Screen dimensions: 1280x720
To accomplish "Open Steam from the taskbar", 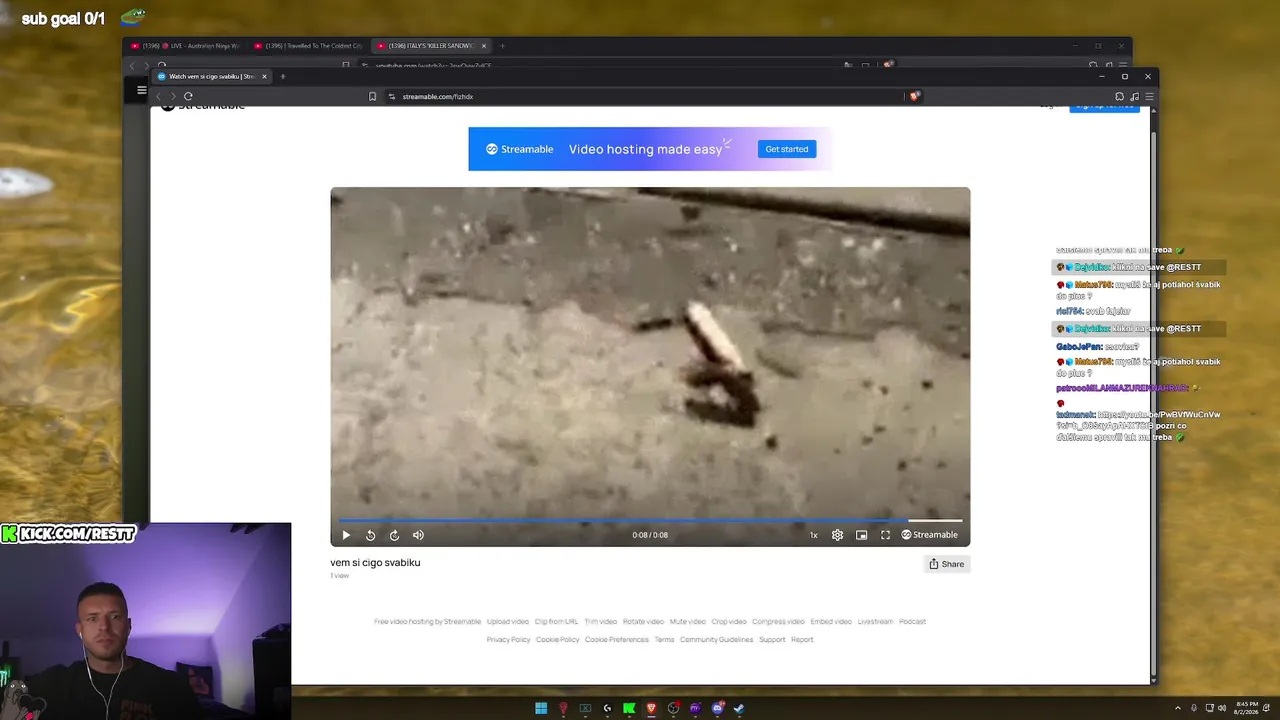I will pyautogui.click(x=739, y=708).
